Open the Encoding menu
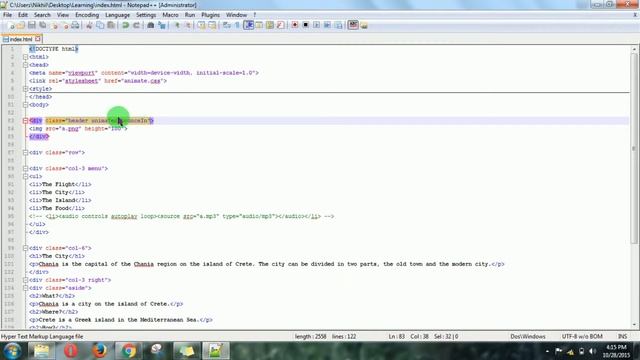This screenshot has height=360, width=640. pos(87,15)
